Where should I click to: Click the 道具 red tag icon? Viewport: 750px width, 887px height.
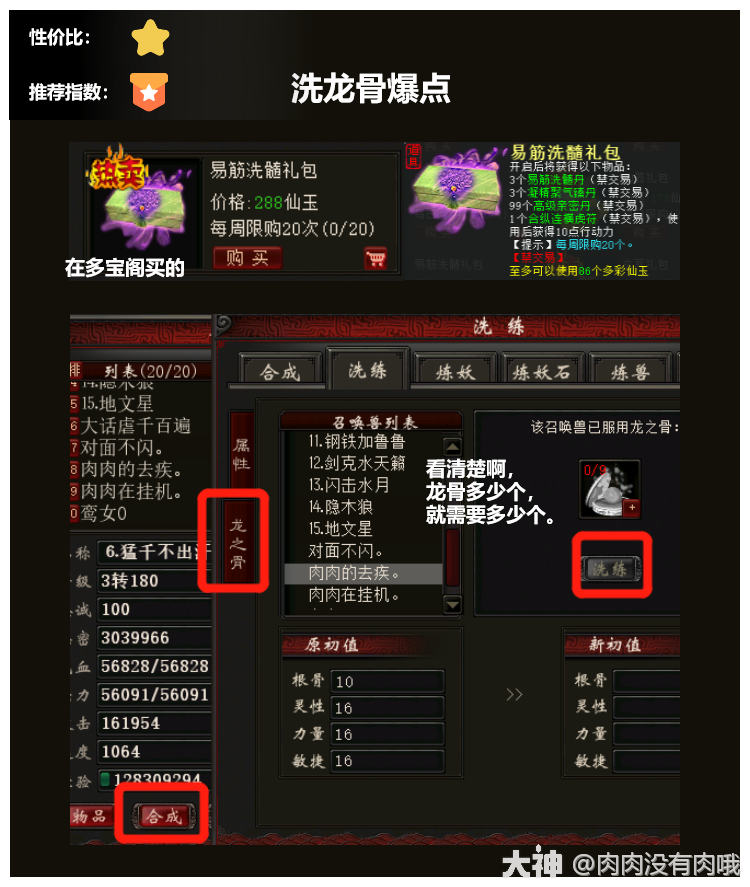[x=413, y=156]
